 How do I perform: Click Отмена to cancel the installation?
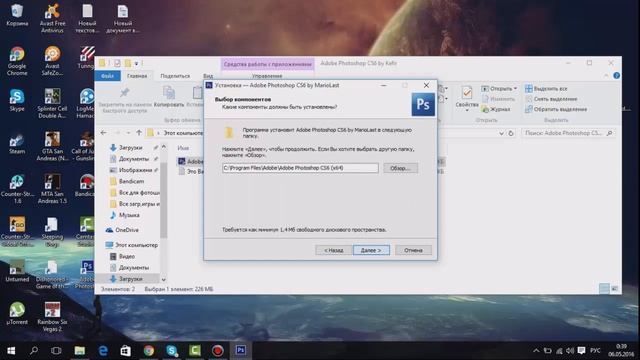tap(413, 250)
